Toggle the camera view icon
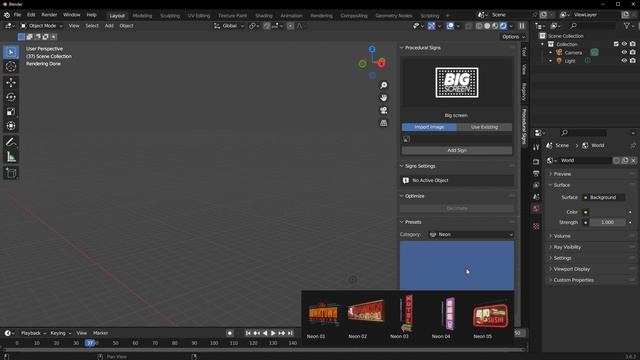The image size is (640, 360). click(x=384, y=110)
